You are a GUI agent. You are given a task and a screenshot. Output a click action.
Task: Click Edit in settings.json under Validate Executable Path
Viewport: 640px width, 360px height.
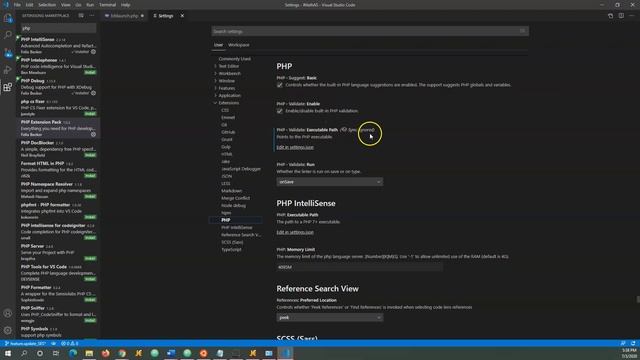click(295, 147)
